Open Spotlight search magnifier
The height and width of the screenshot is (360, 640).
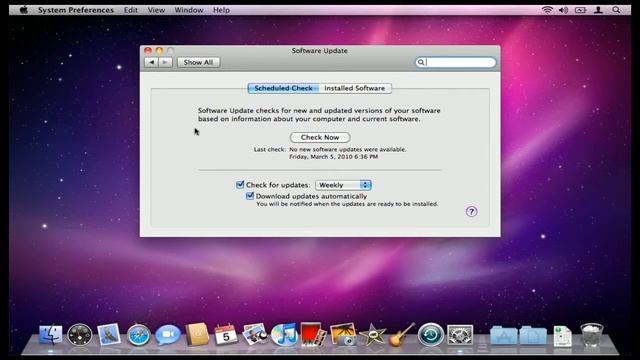point(616,10)
